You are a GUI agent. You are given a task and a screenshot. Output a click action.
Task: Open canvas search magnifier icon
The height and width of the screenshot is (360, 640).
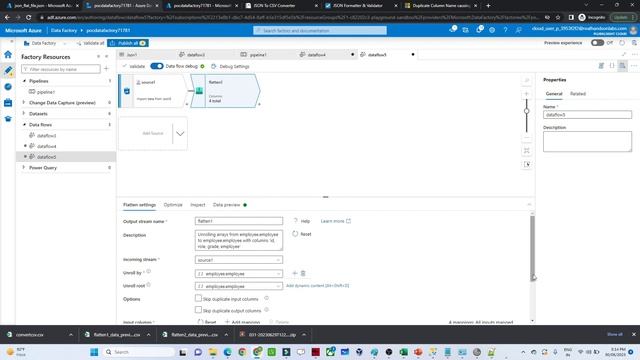pyautogui.click(x=527, y=80)
